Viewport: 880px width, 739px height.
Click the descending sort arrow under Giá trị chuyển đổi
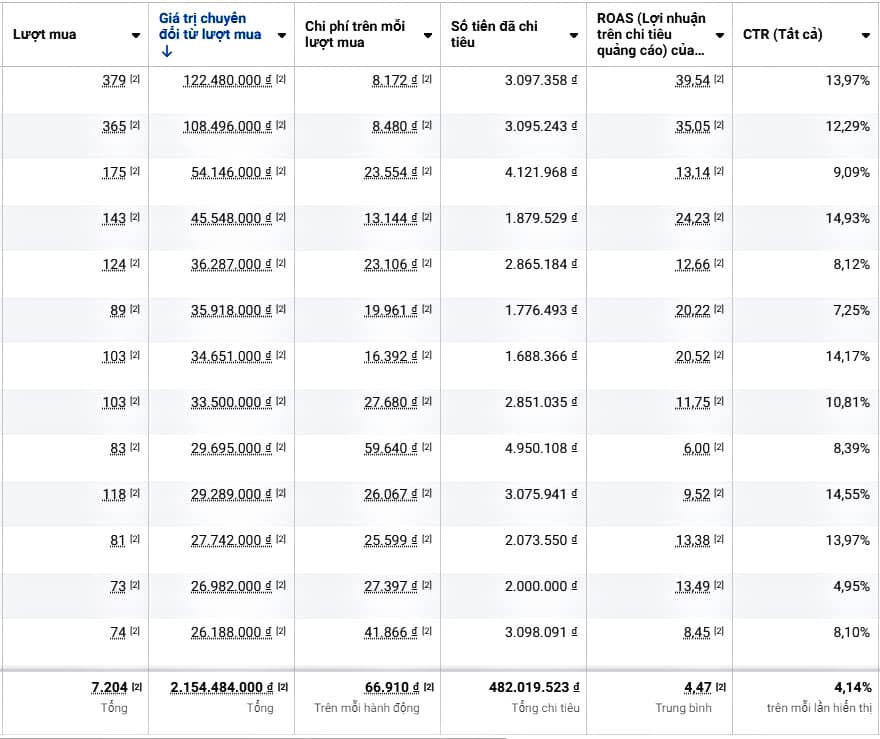165,52
